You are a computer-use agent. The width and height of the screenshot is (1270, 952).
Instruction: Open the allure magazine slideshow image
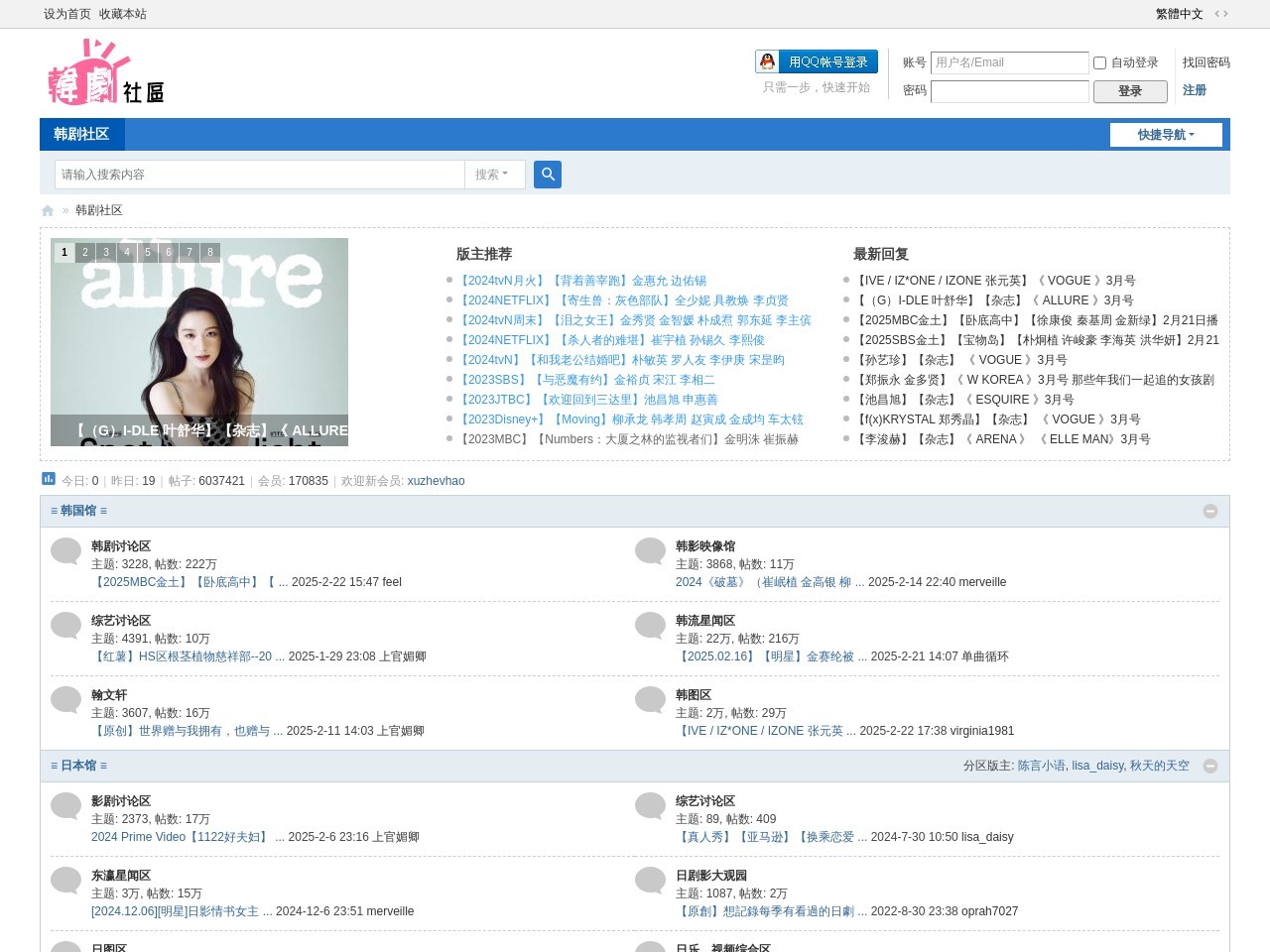coord(199,342)
